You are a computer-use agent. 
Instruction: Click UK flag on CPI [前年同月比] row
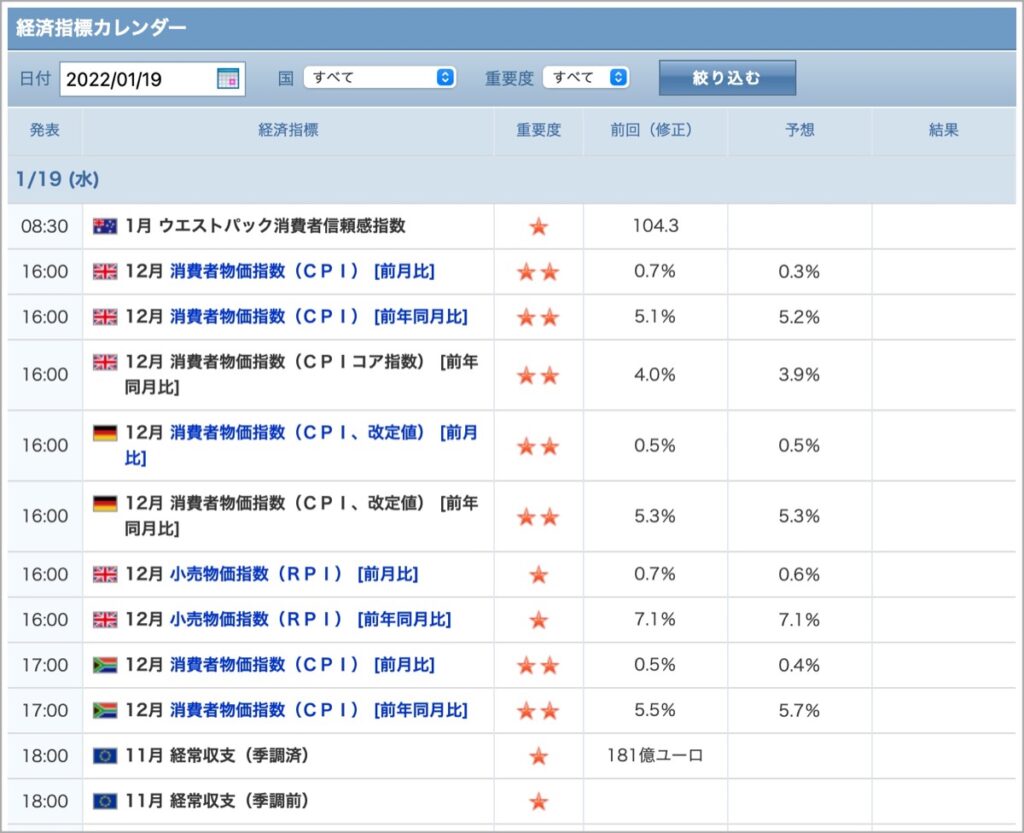[104, 317]
